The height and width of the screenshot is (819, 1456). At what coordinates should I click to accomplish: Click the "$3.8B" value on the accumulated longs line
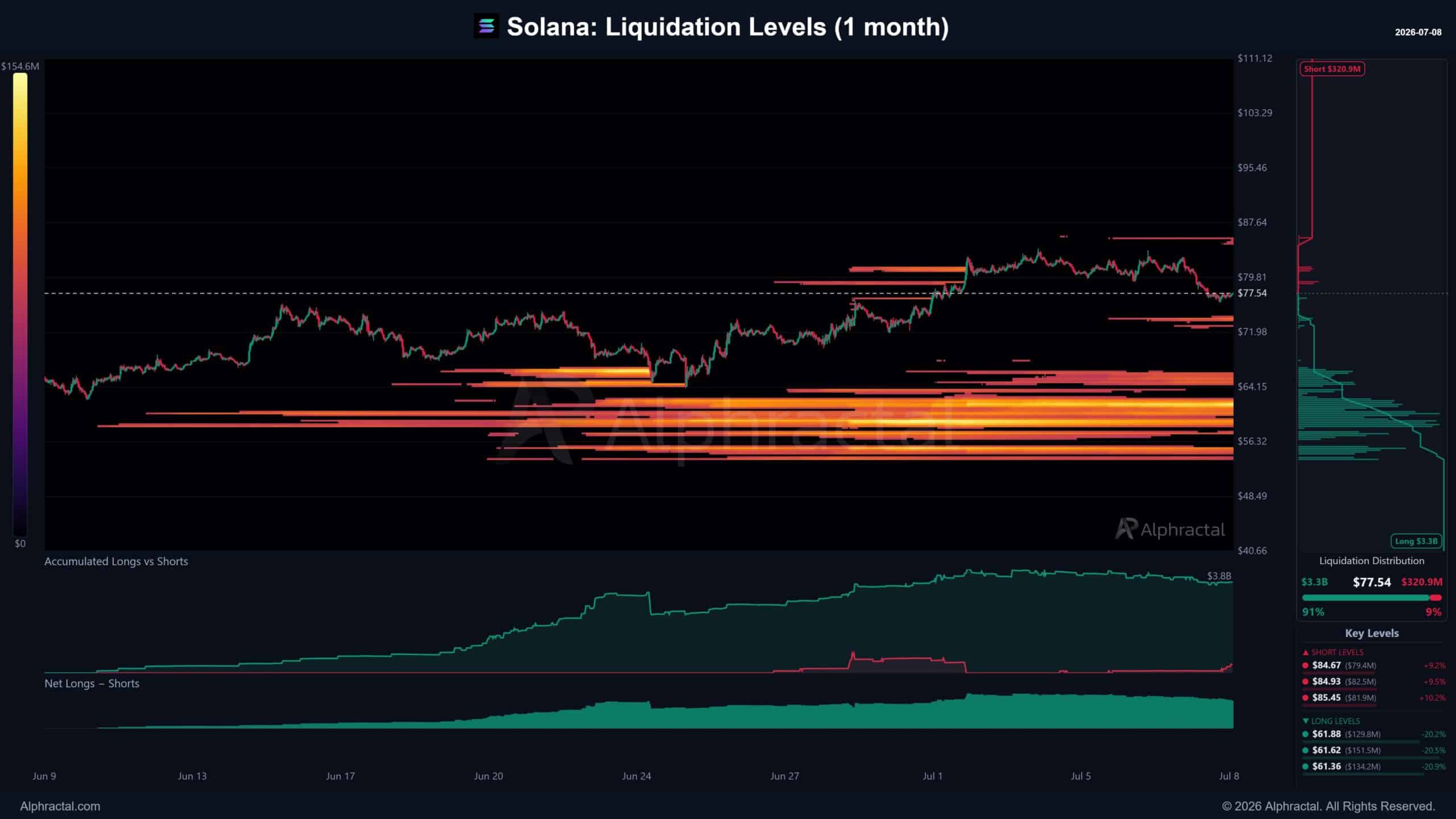1219,576
